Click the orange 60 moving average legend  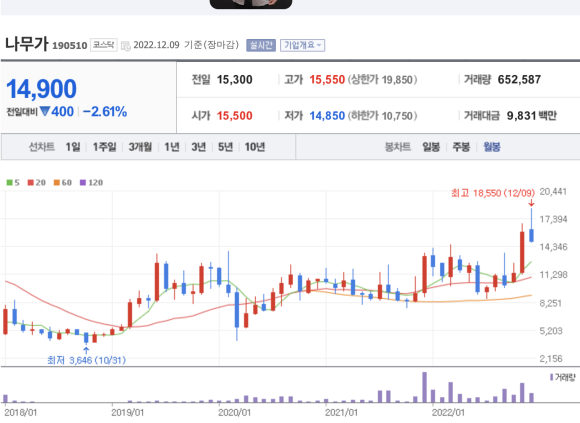(x=63, y=183)
